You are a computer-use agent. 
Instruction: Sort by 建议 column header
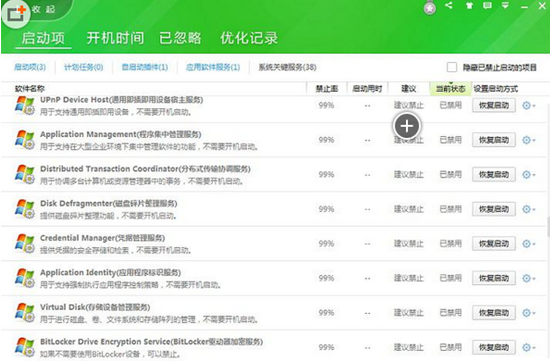409,88
